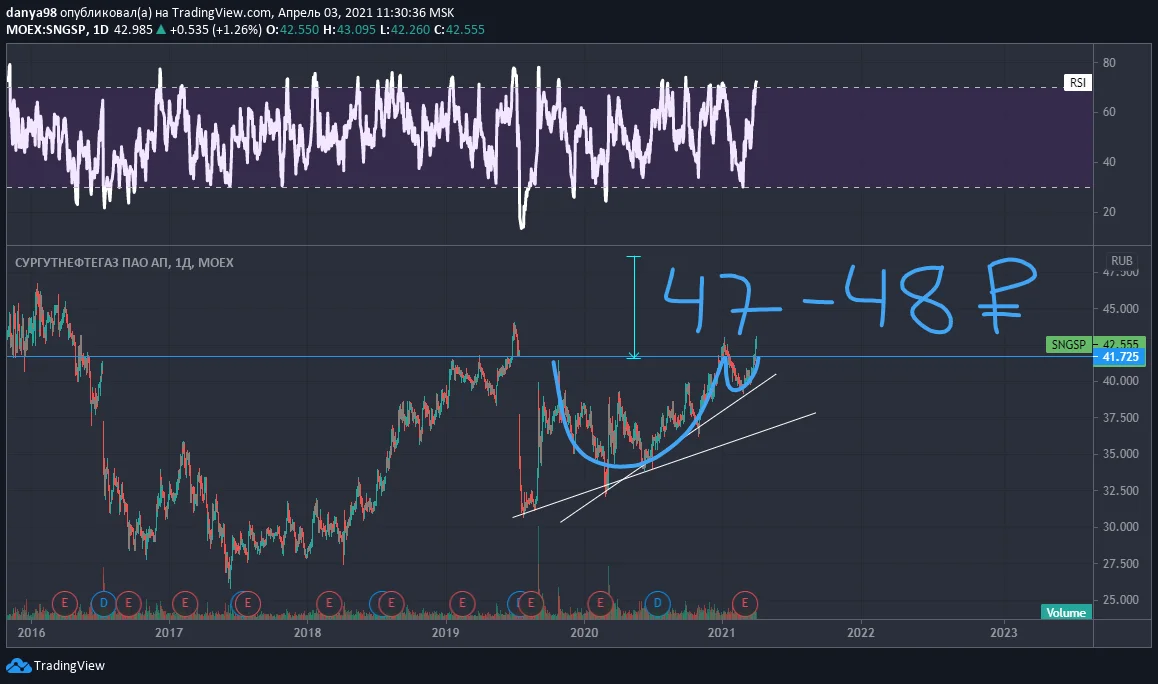Click the 25.000 price axis label
This screenshot has width=1158, height=684.
coord(1120,600)
